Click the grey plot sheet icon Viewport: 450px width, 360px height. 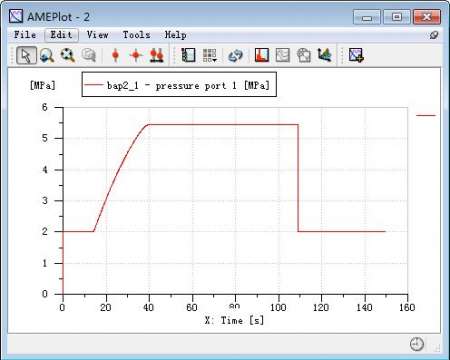click(283, 55)
